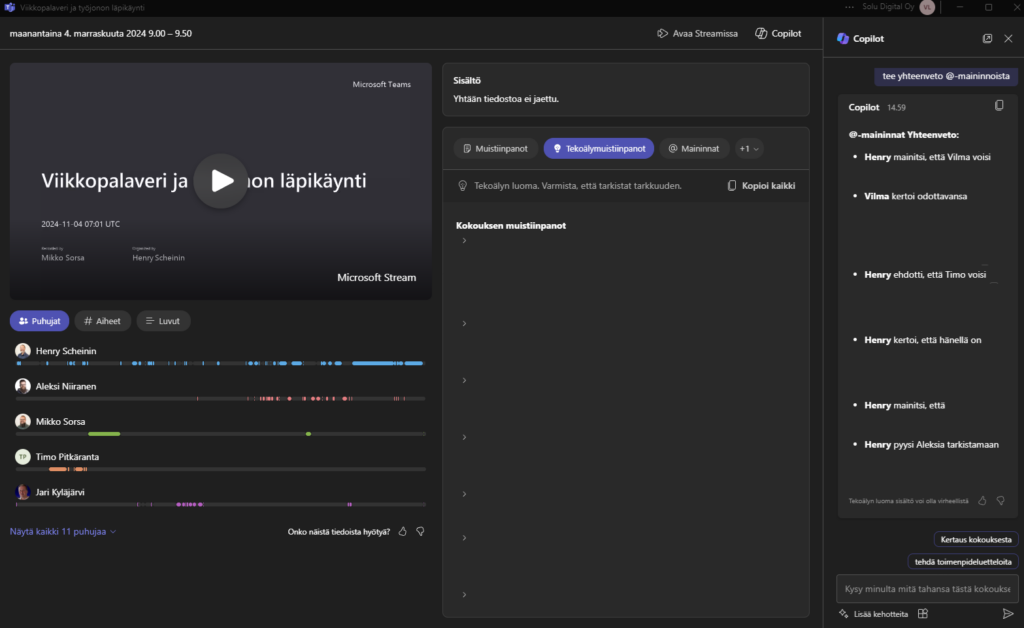
Task: Toggle the Copilot panel from the header
Action: pyautogui.click(x=777, y=33)
